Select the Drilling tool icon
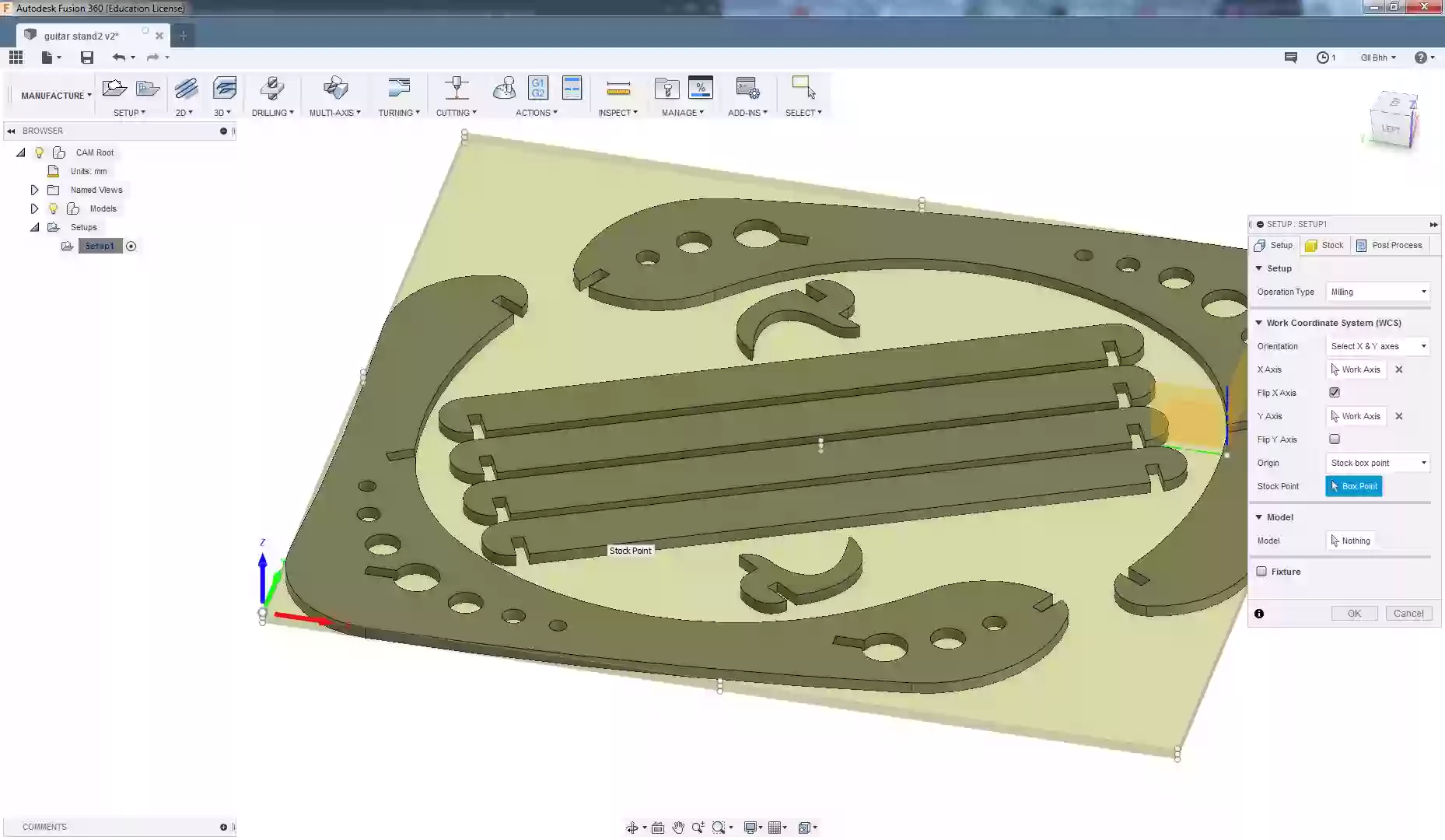 point(272,89)
